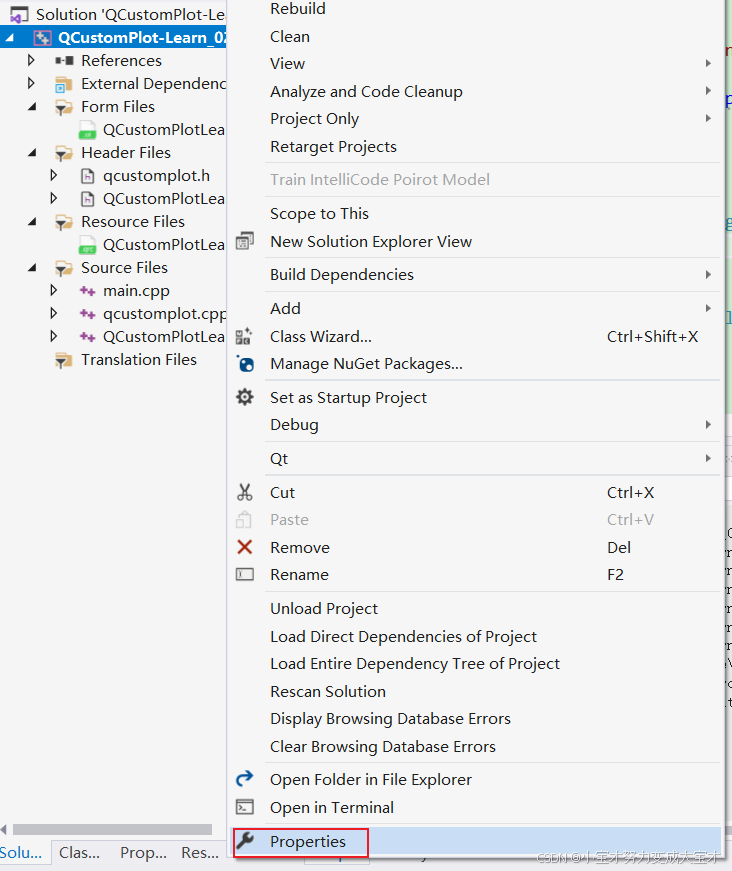This screenshot has width=732, height=871.
Task: Collapse the Source Files folder
Action: (x=32, y=268)
